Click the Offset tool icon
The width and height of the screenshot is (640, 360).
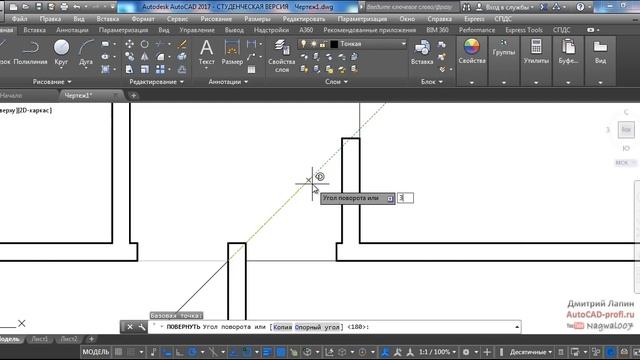click(182, 69)
